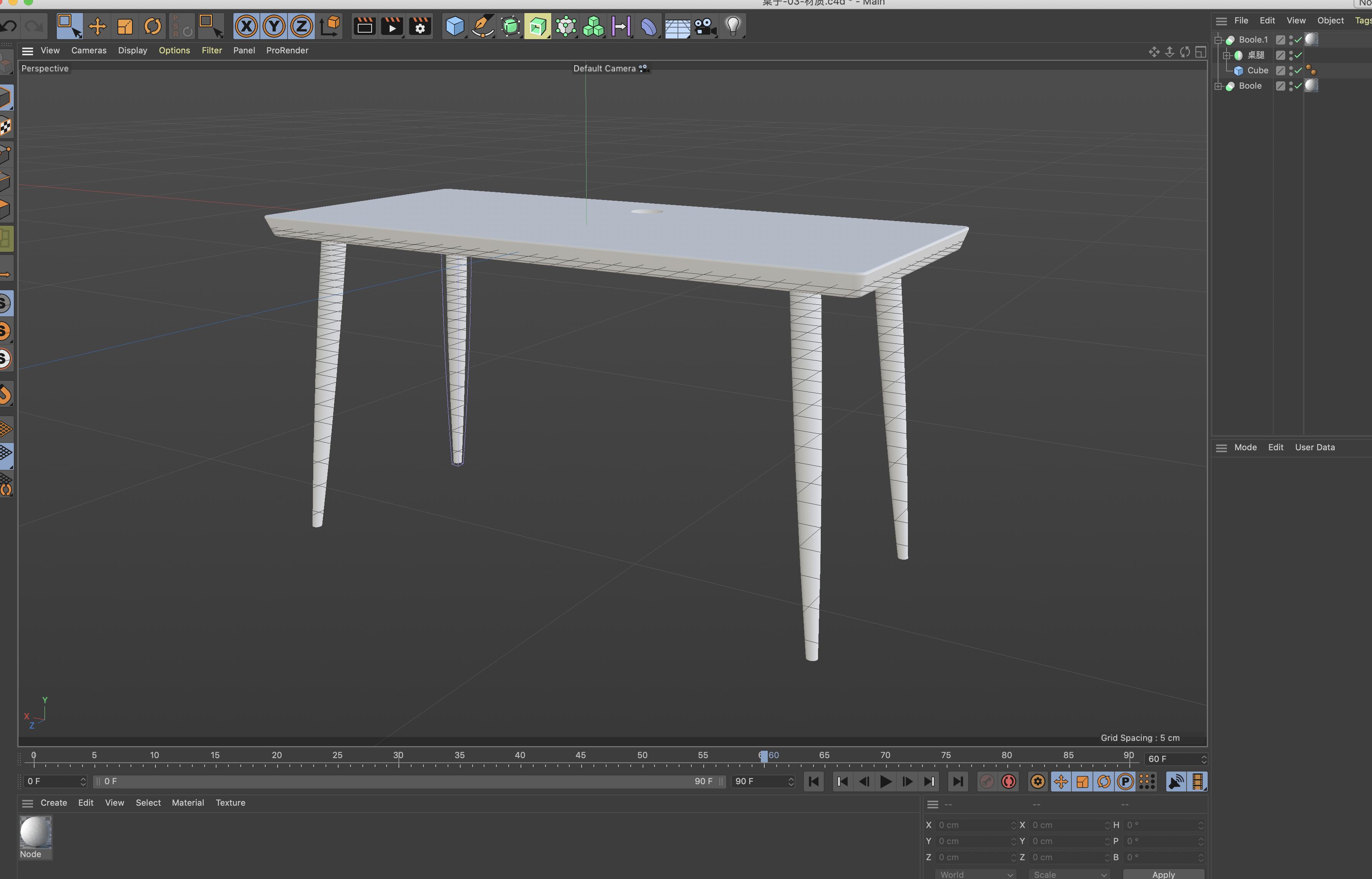
Task: Open the MoGraph Cloner icon
Action: (593, 26)
